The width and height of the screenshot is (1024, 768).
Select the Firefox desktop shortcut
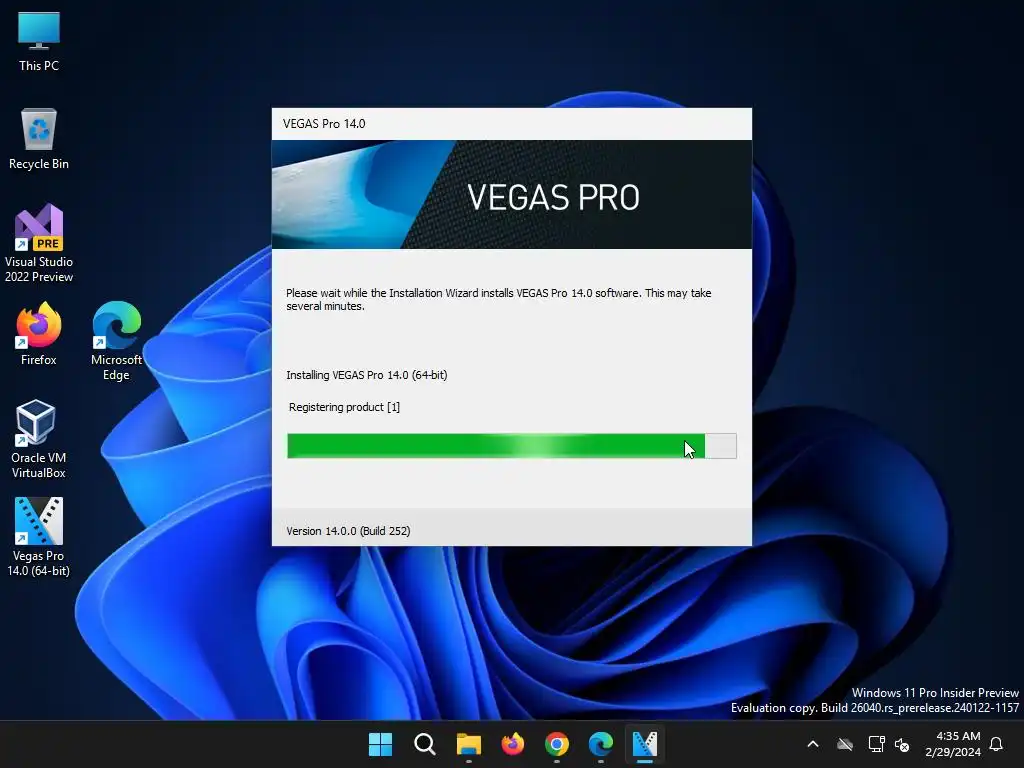[39, 334]
